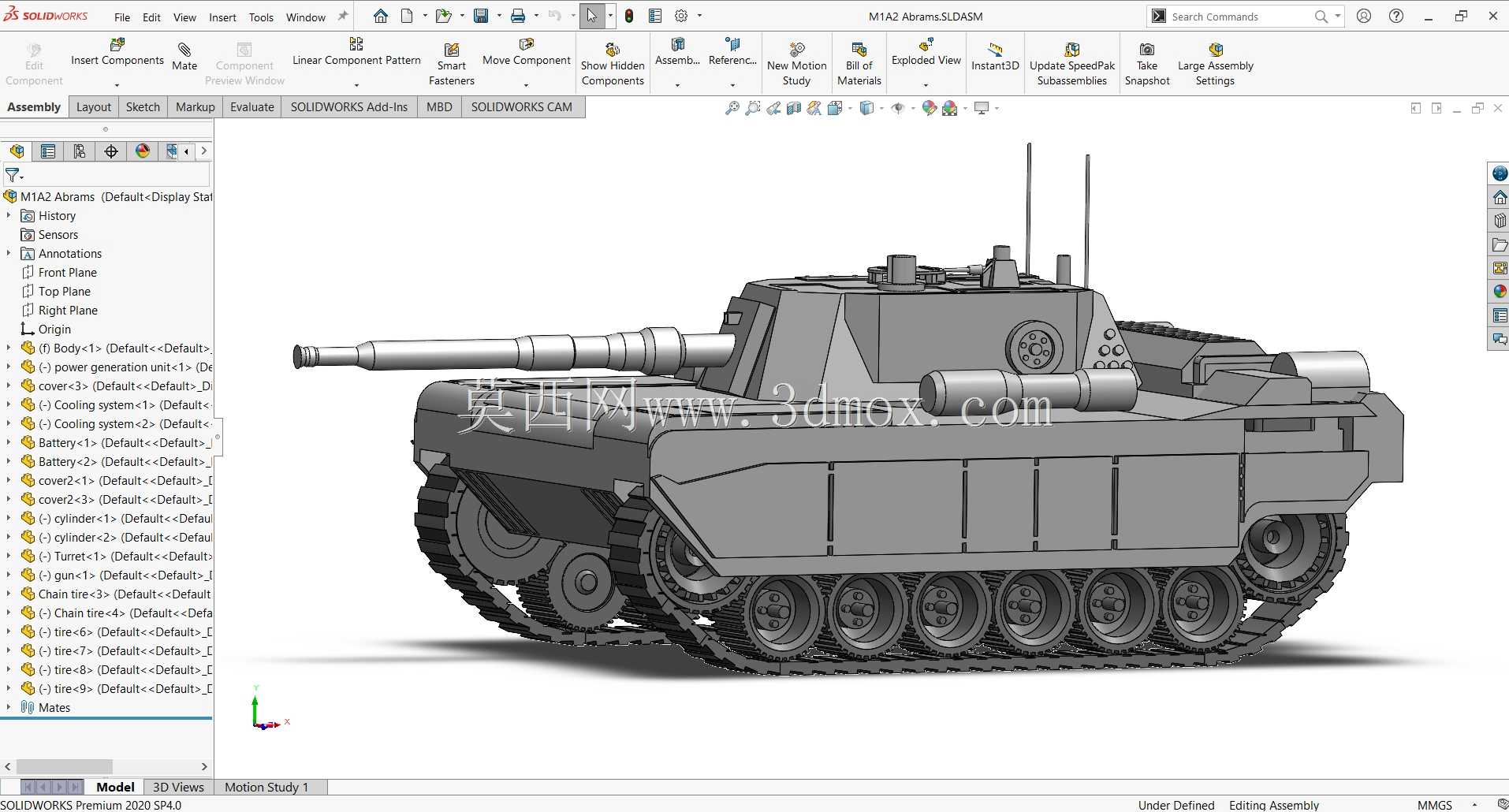1509x812 pixels.
Task: Click Large Assembly Settings tool
Action: [1215, 65]
